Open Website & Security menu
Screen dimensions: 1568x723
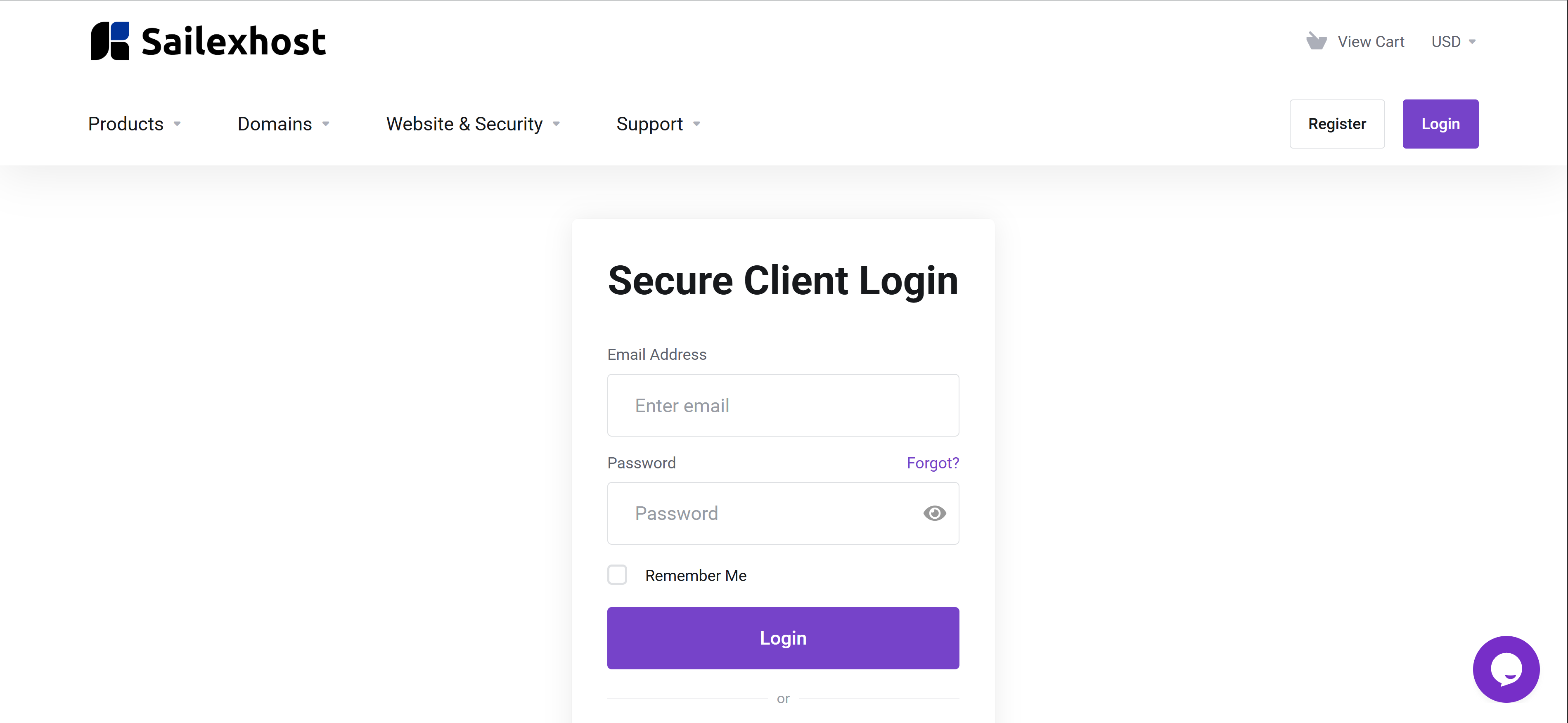464,124
